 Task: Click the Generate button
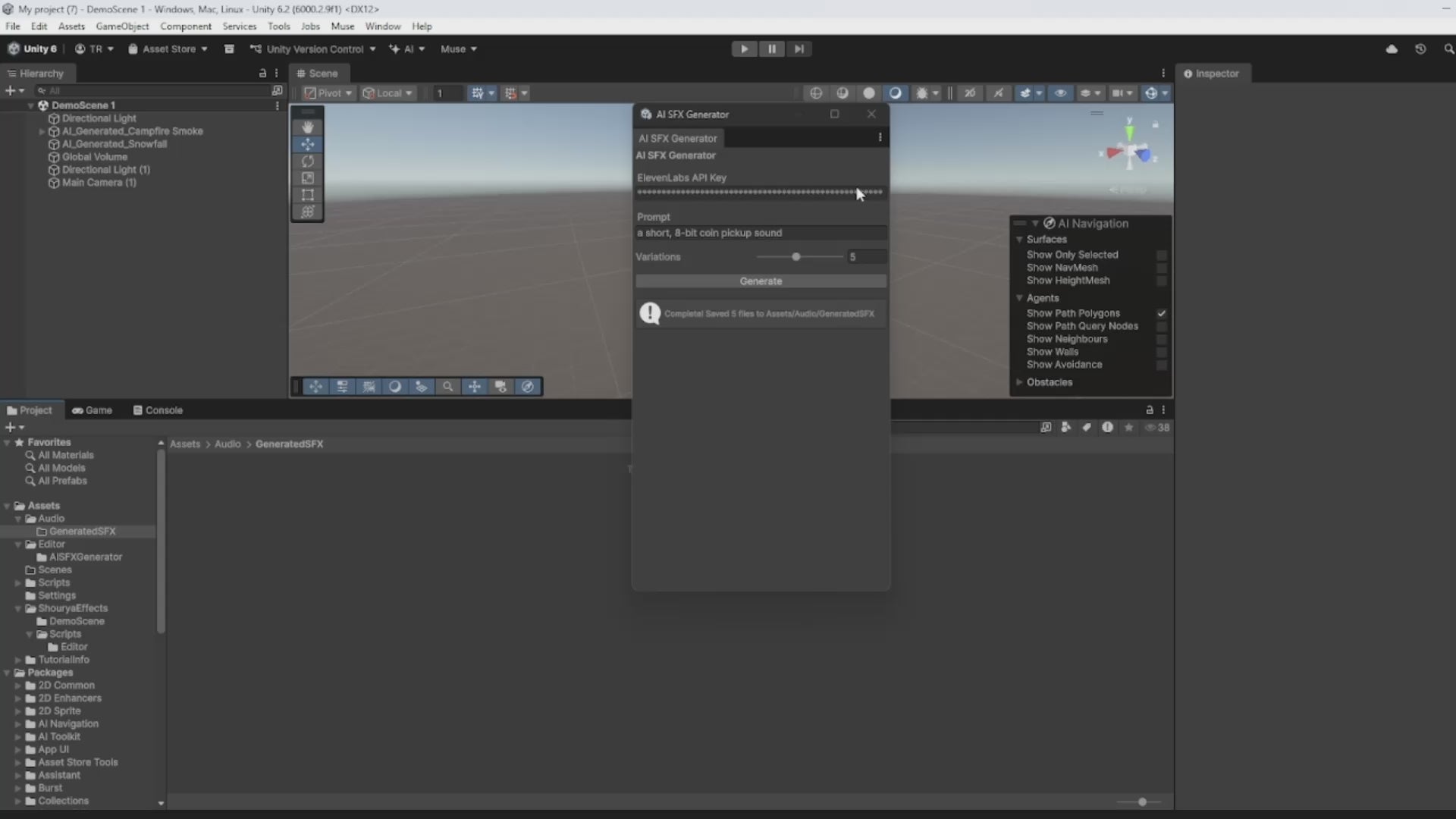(761, 281)
